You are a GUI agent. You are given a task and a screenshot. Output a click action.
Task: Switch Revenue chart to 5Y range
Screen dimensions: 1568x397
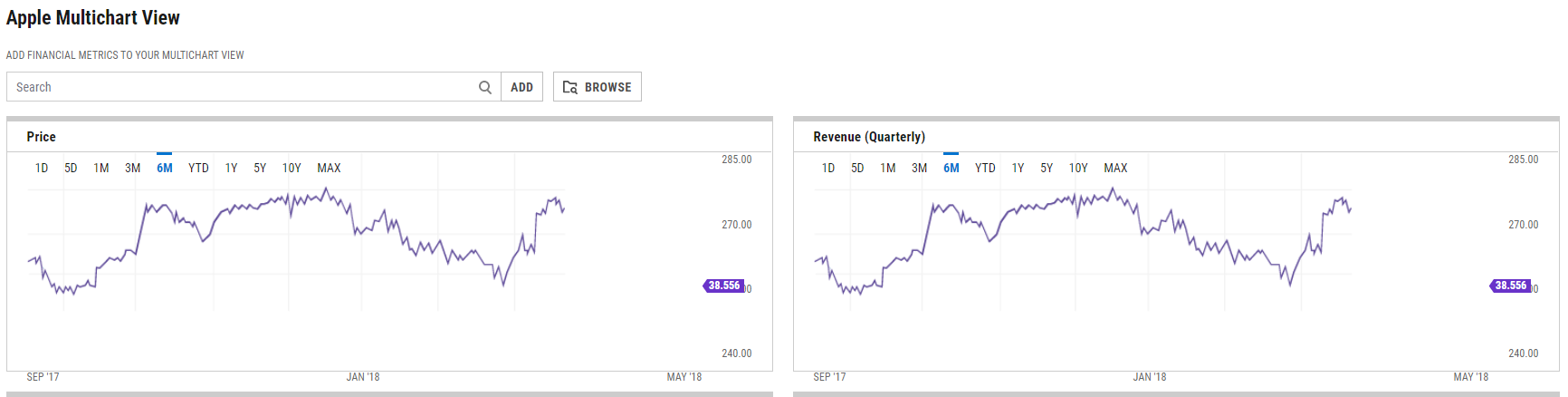pos(1047,168)
